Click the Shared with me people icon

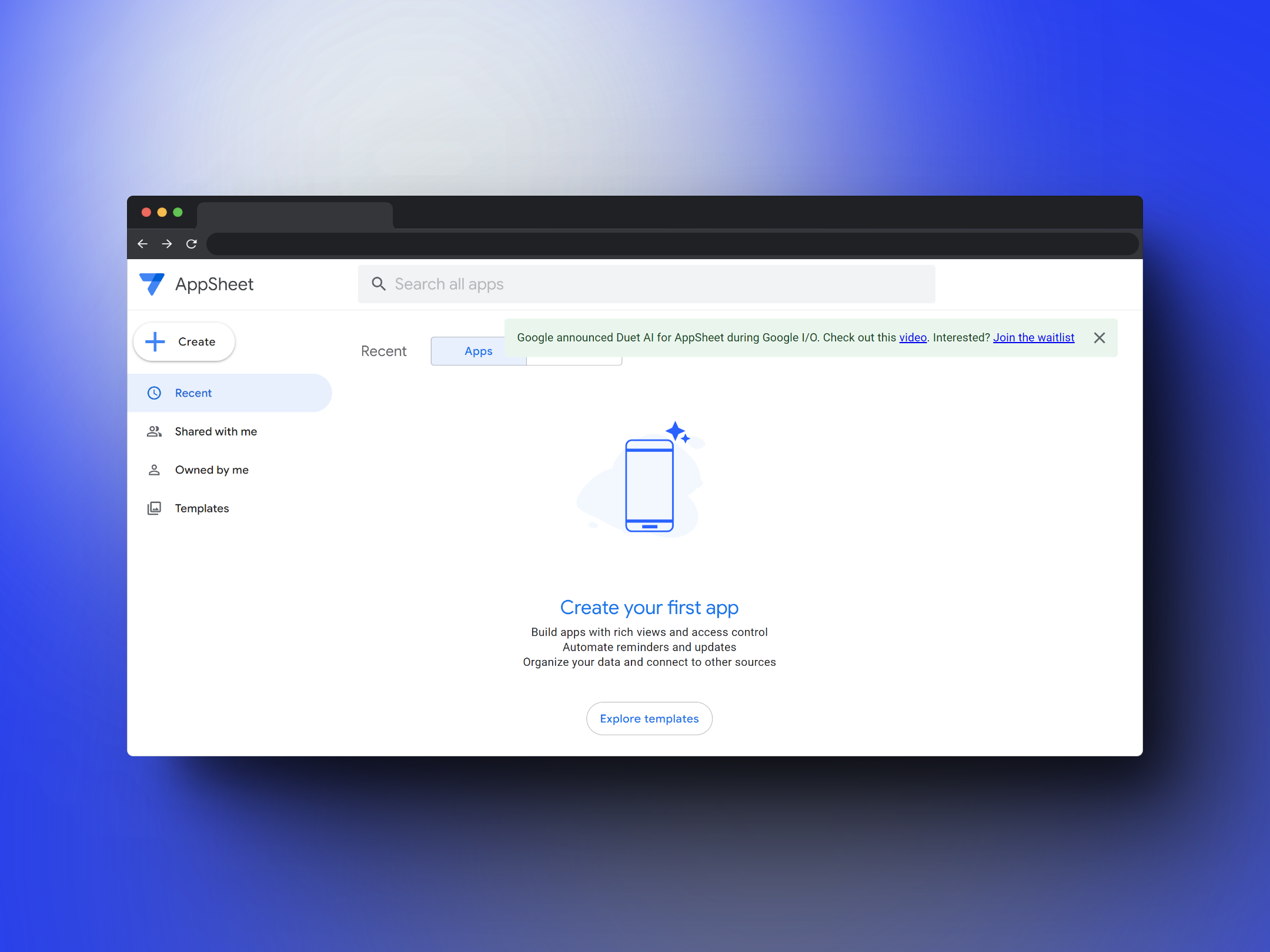(x=154, y=431)
